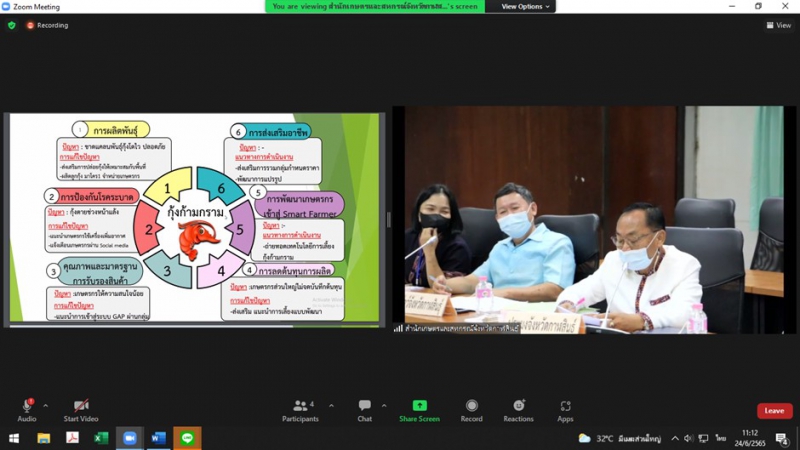The width and height of the screenshot is (800, 450).
Task: Click the green encryption shield icon
Action: pos(12,25)
